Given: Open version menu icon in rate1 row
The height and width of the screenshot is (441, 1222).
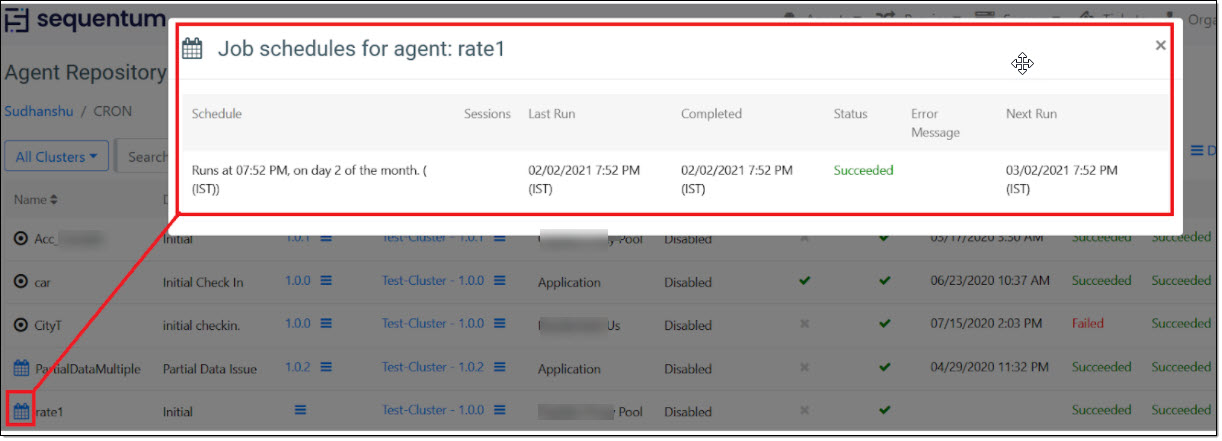Looking at the screenshot, I should (x=300, y=410).
